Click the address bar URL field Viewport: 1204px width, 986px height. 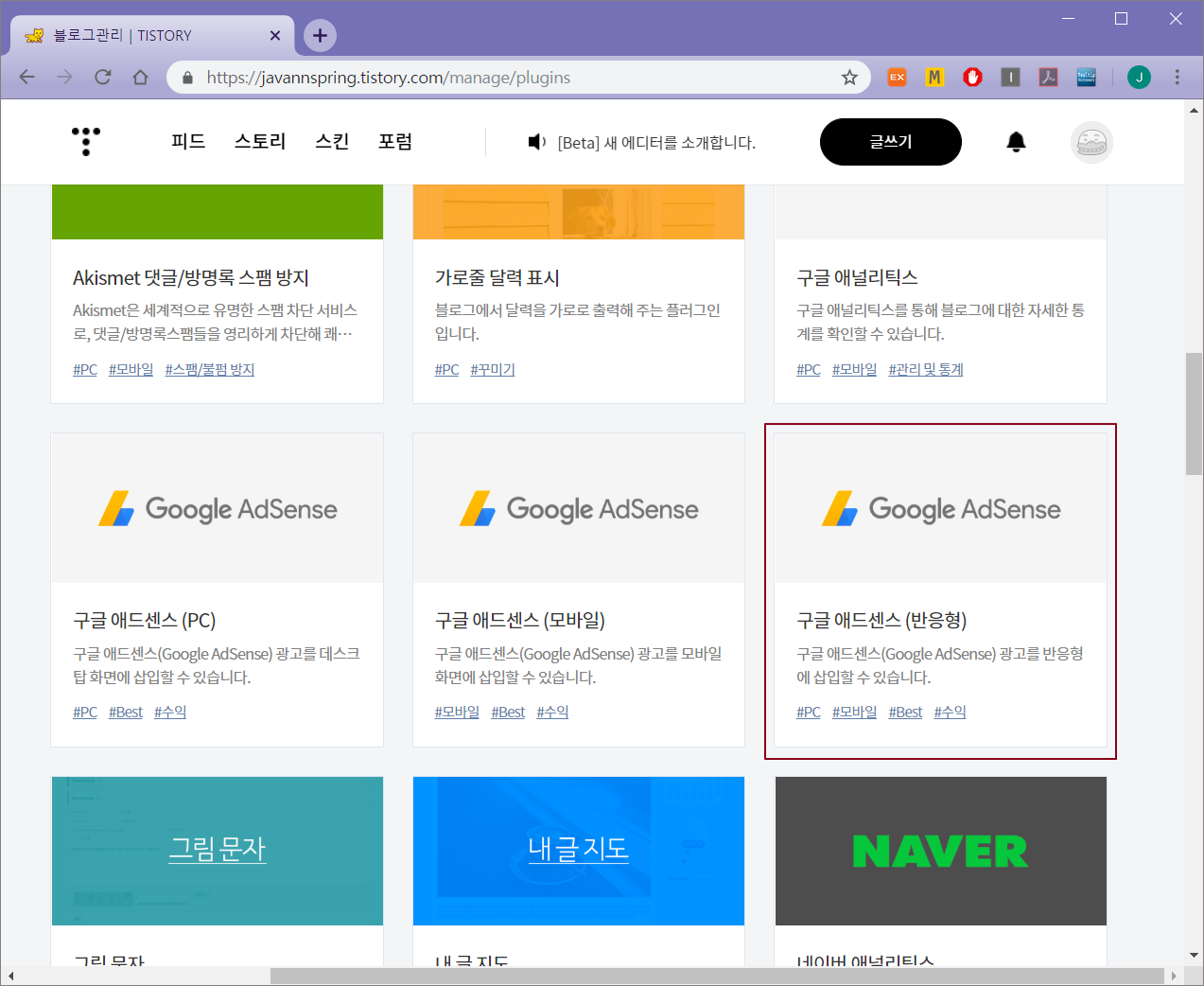[x=520, y=78]
